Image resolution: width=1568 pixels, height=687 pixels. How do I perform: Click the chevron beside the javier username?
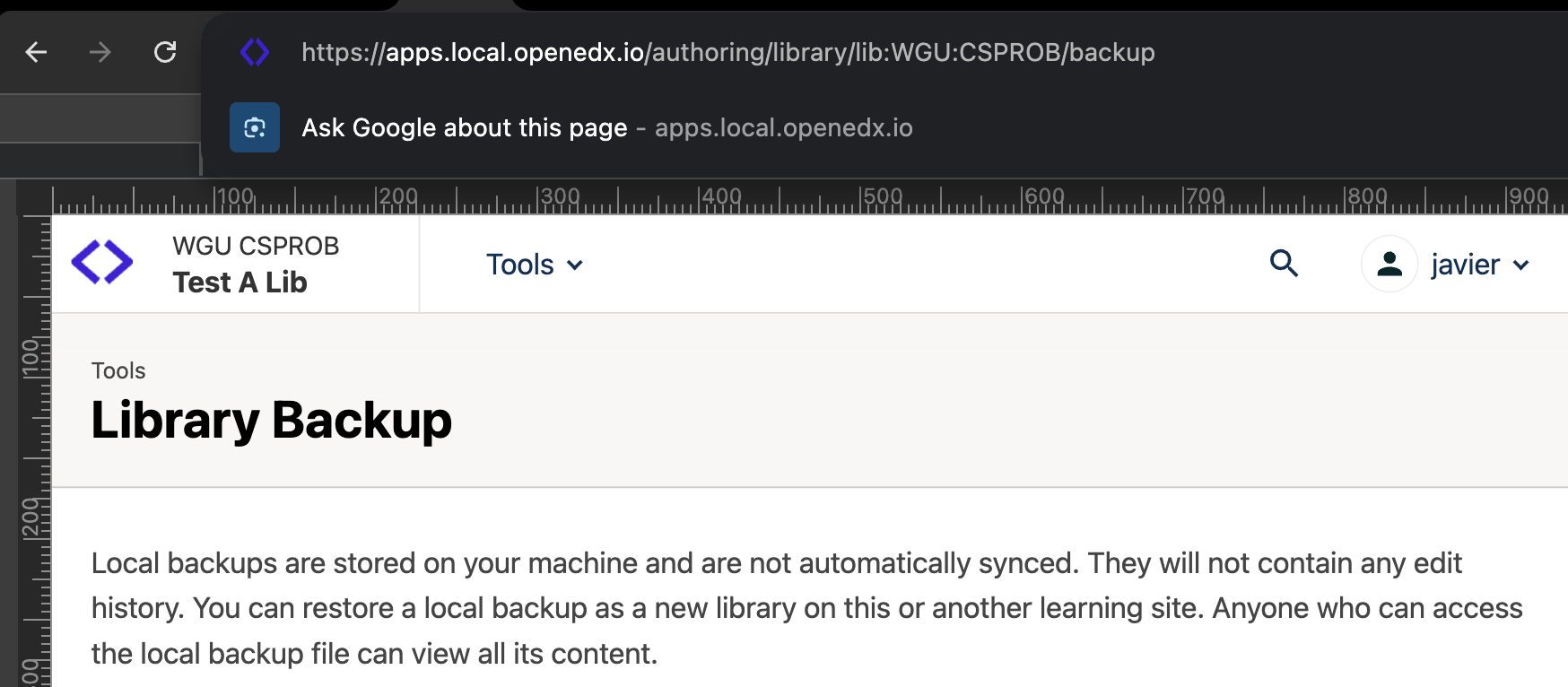click(x=1521, y=265)
